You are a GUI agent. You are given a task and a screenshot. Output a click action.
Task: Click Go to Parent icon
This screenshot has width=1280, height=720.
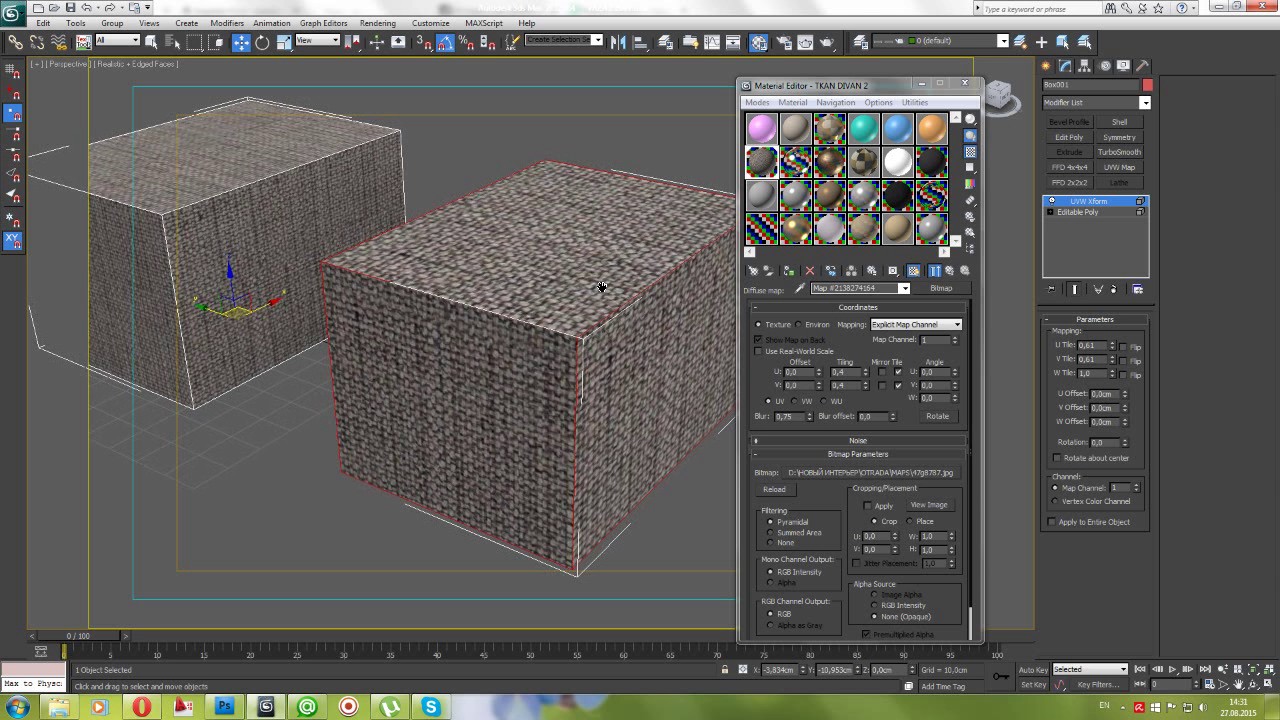951,271
